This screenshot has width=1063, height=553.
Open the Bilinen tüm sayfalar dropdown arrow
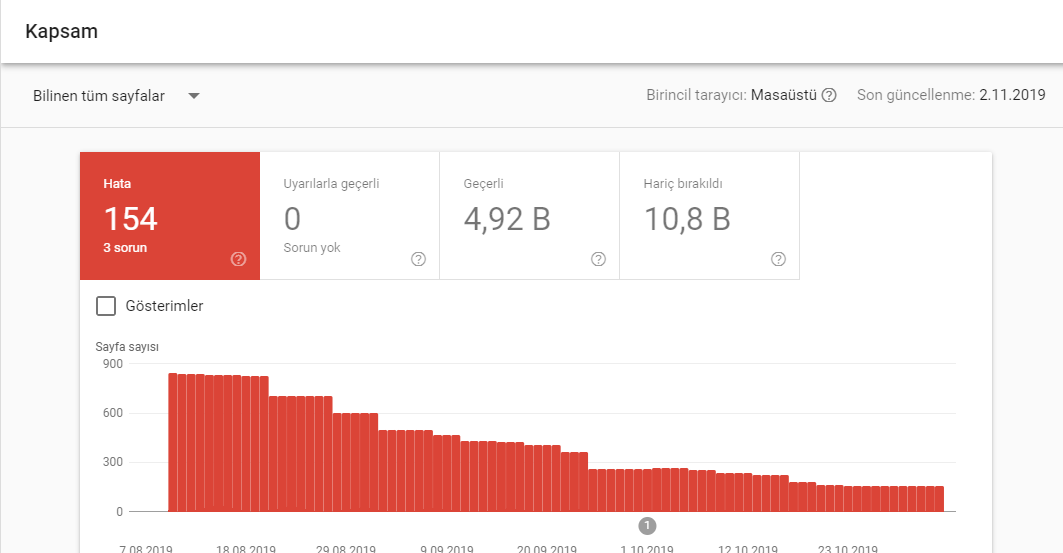(x=194, y=96)
